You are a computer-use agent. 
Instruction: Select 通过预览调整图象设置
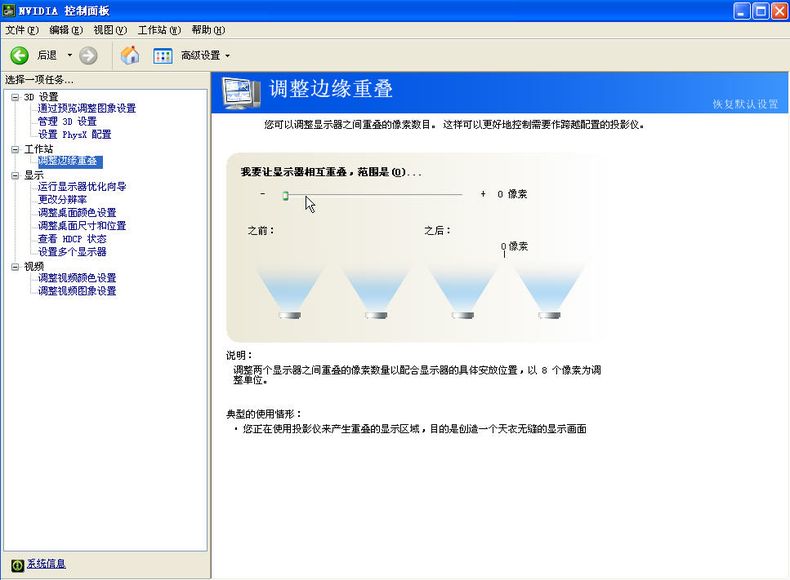click(87, 108)
